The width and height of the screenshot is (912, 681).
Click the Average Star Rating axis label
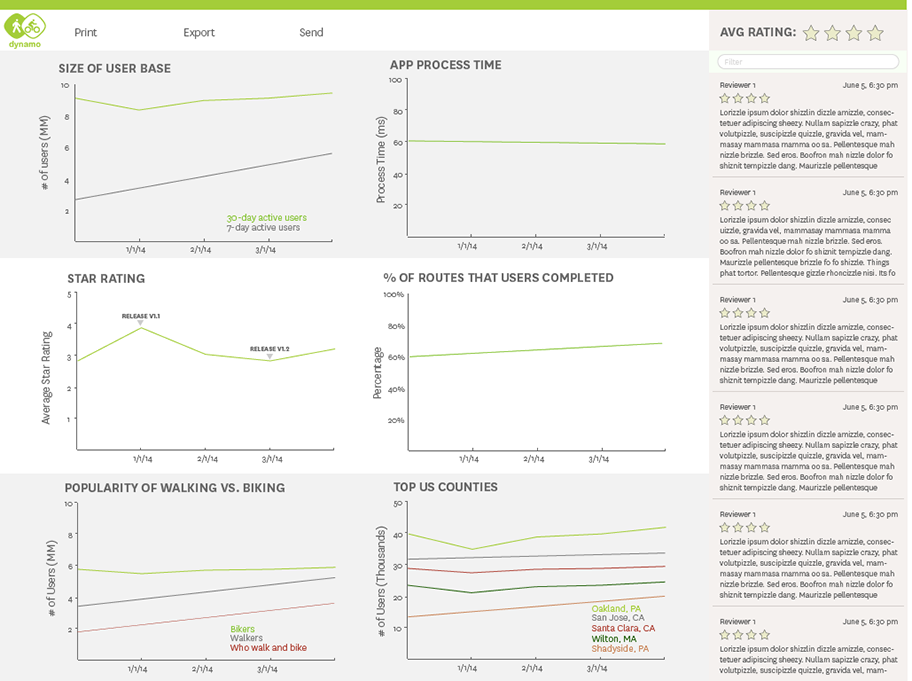pos(46,378)
